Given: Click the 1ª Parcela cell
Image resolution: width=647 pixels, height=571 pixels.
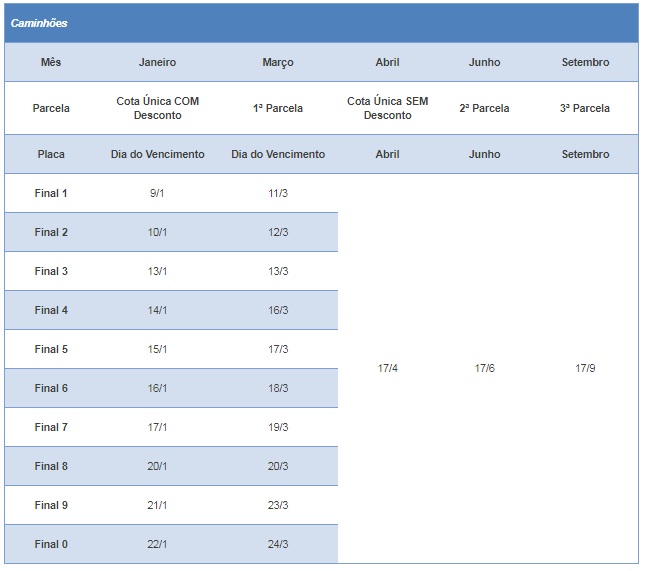Looking at the screenshot, I should pos(278,108).
